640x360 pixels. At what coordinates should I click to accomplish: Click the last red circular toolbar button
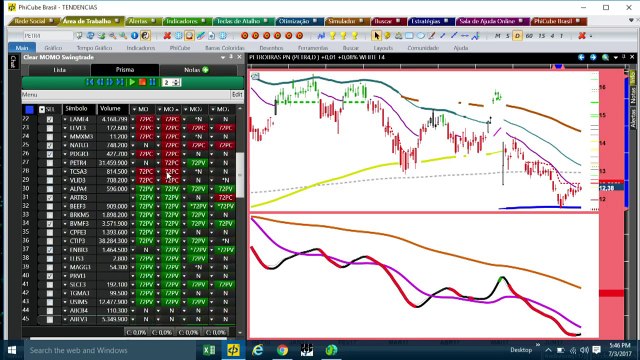pyautogui.click(x=299, y=36)
